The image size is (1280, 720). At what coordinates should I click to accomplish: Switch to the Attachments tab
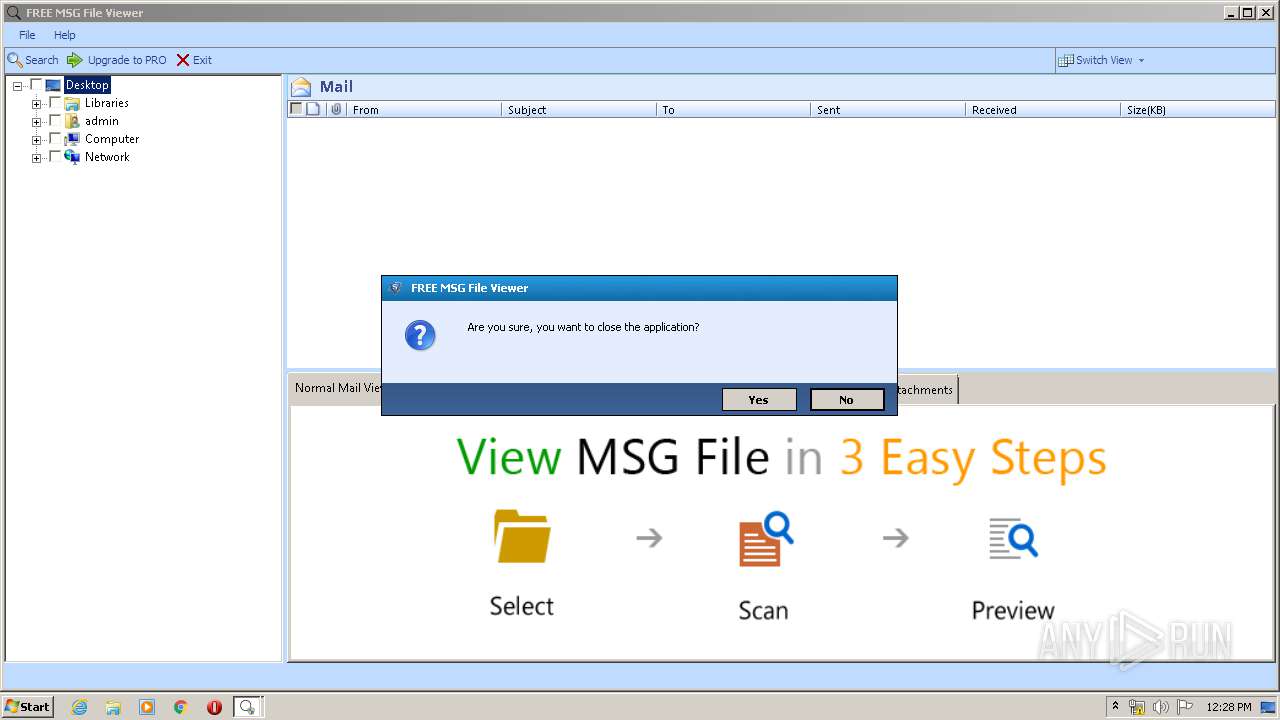pyautogui.click(x=927, y=390)
